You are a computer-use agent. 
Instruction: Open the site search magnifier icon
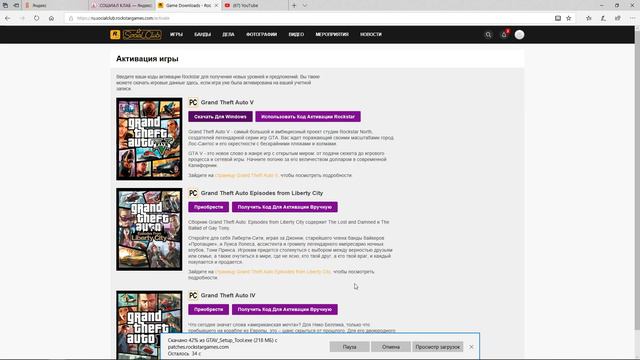click(x=488, y=35)
